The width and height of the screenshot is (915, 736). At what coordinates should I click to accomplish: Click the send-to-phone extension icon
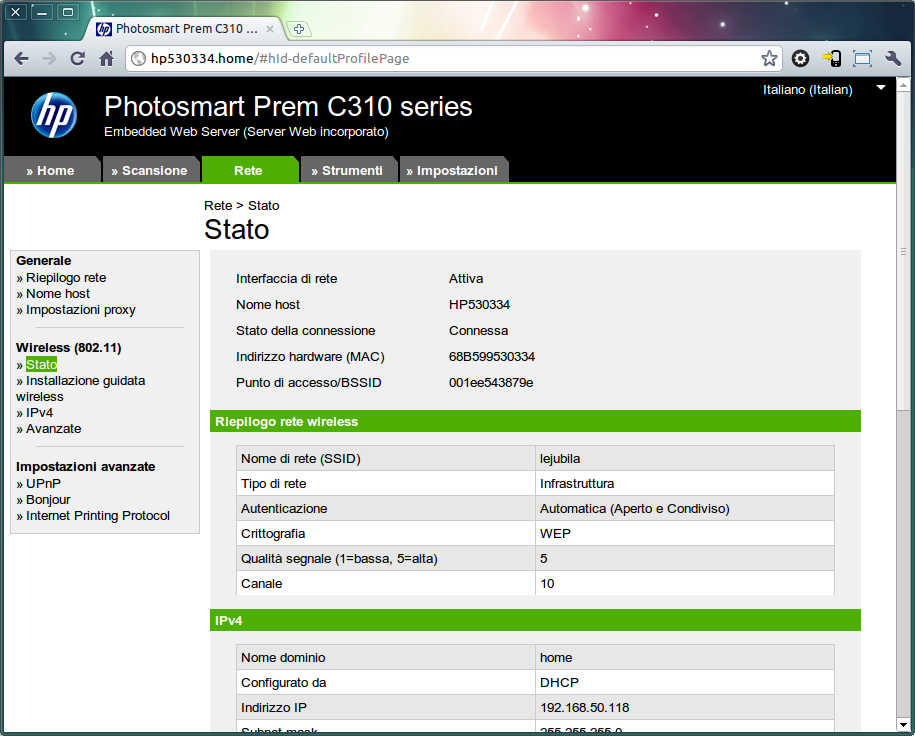pos(832,58)
